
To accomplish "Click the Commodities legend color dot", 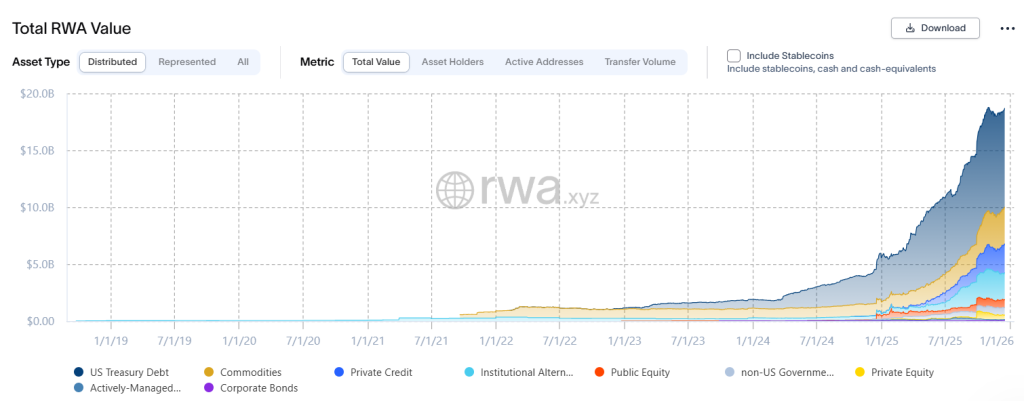I will pyautogui.click(x=209, y=372).
